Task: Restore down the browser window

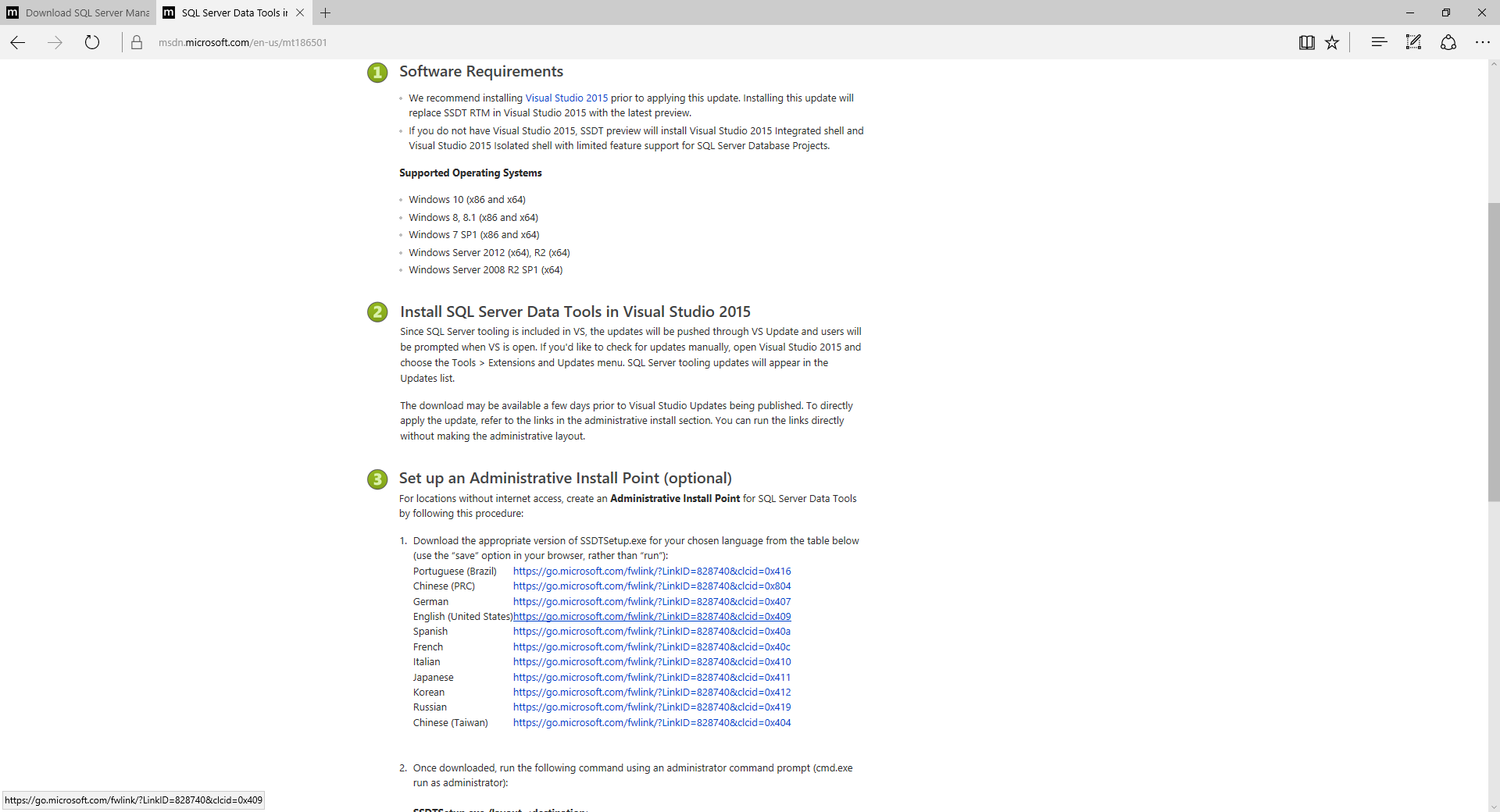Action: tap(1446, 12)
